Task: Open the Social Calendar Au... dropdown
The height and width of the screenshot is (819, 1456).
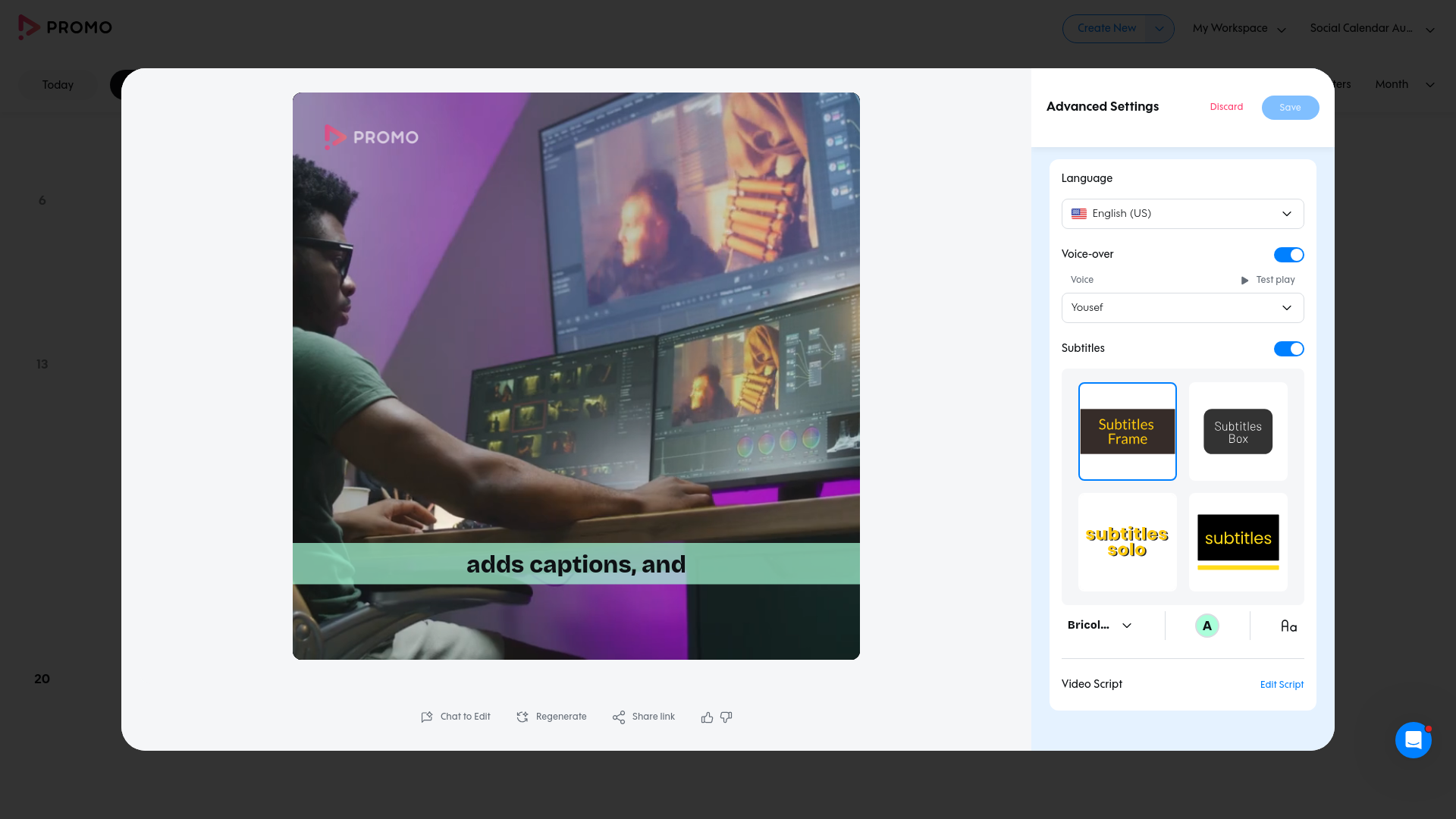Action: 1372,29
